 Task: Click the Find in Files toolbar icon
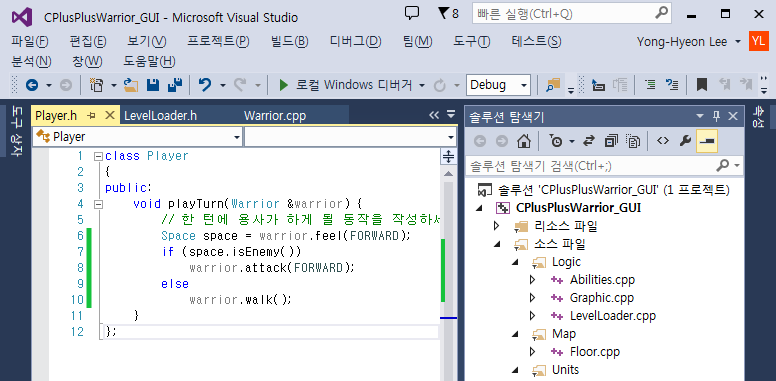[x=553, y=85]
